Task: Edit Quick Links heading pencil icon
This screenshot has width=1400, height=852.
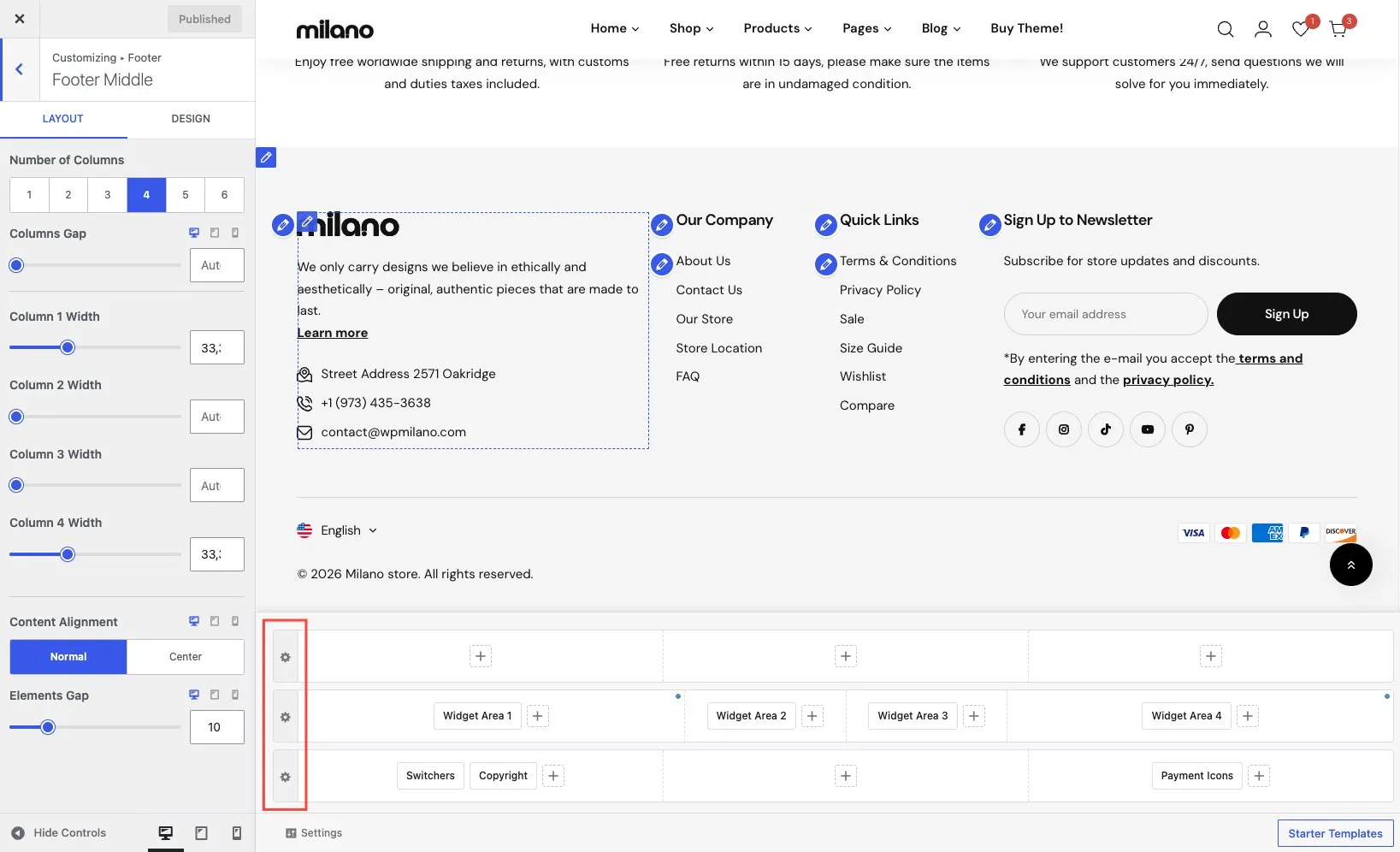Action: (x=826, y=225)
